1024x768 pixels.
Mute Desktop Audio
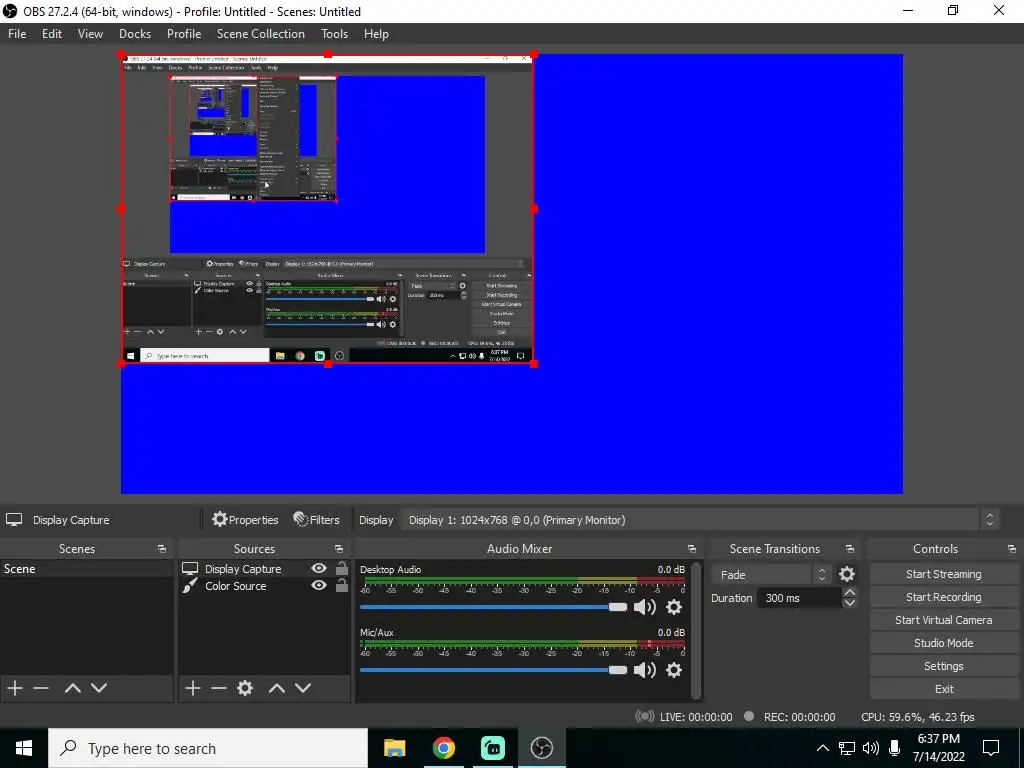tap(645, 607)
